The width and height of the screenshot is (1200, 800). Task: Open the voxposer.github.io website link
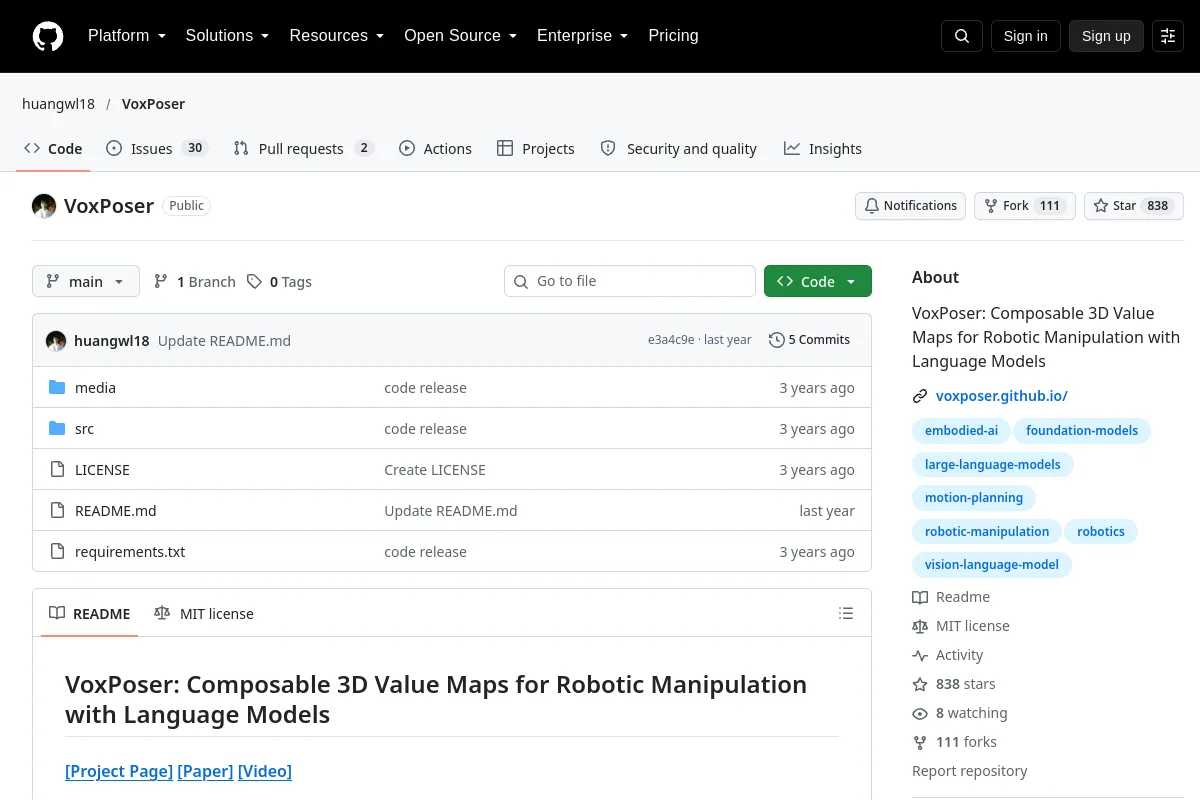(x=1001, y=396)
